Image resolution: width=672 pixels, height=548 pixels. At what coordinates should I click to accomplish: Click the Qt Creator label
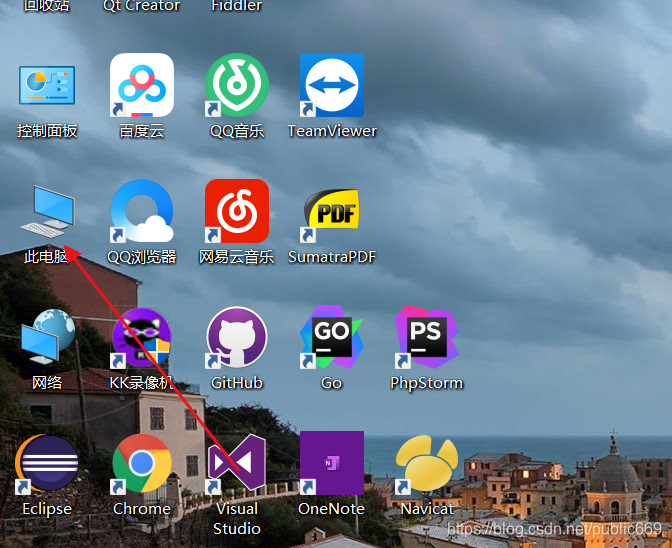[x=142, y=6]
